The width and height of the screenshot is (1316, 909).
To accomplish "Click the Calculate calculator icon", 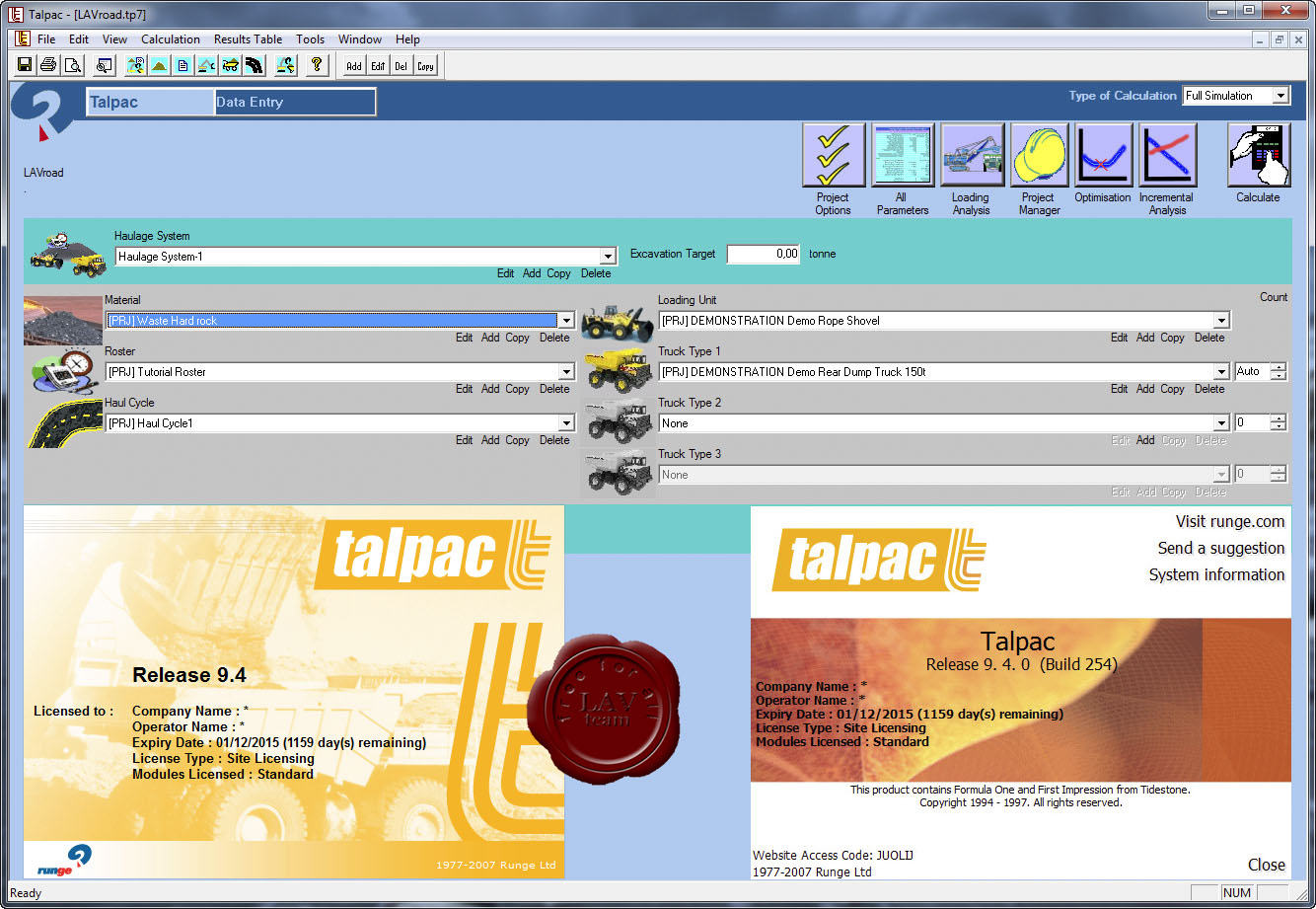I will pyautogui.click(x=1259, y=155).
